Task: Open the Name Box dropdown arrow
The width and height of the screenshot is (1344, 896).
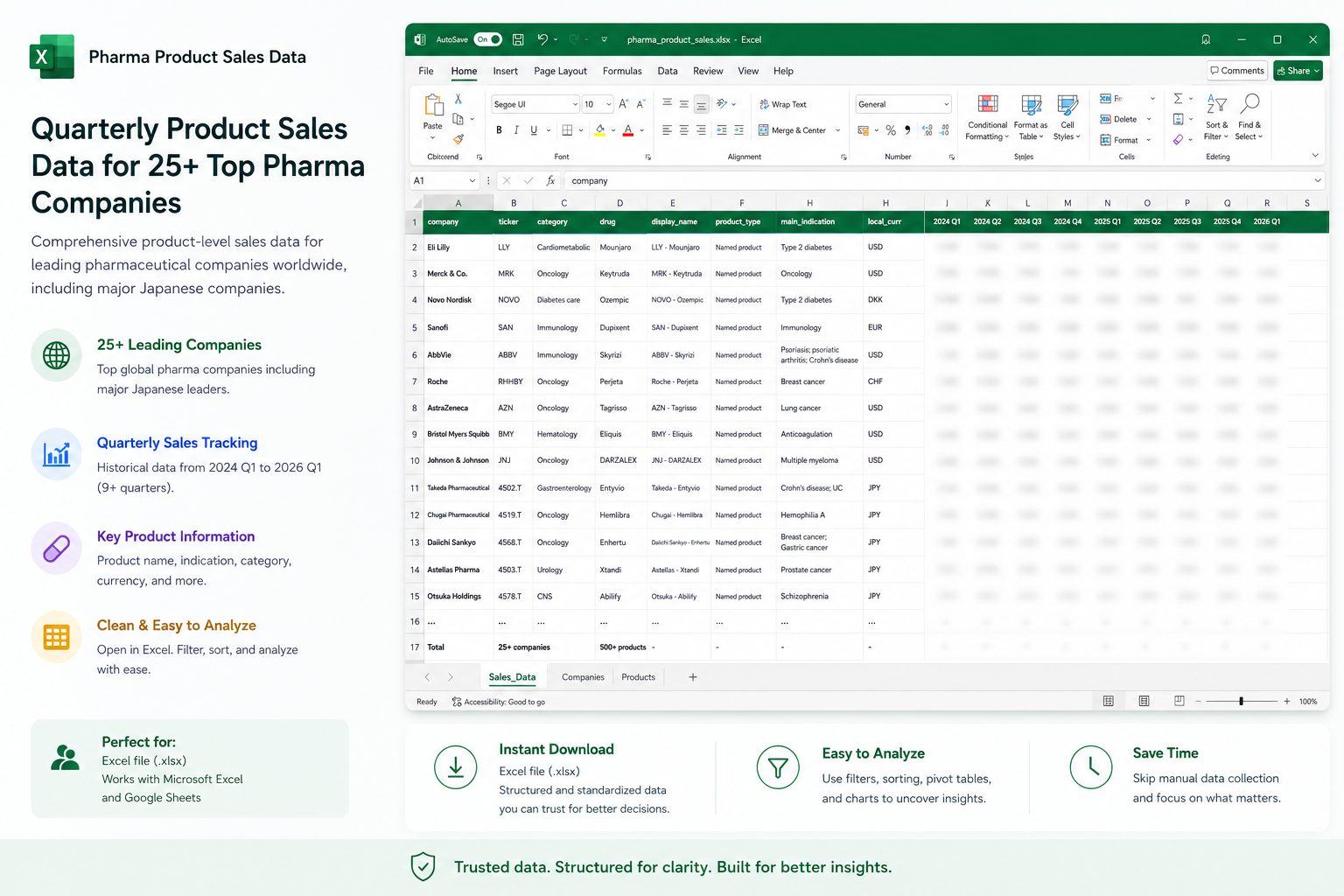Action: click(x=472, y=180)
